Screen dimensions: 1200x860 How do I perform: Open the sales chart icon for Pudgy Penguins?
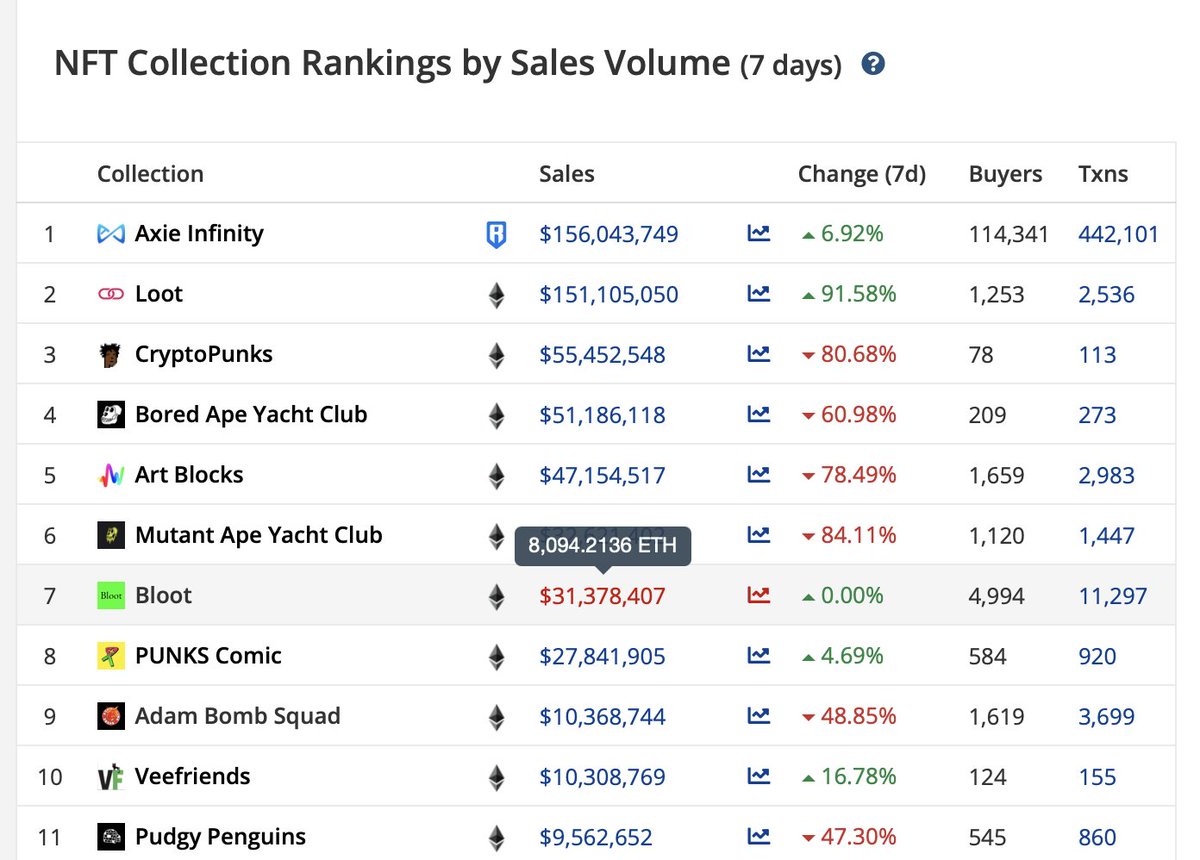coord(759,837)
